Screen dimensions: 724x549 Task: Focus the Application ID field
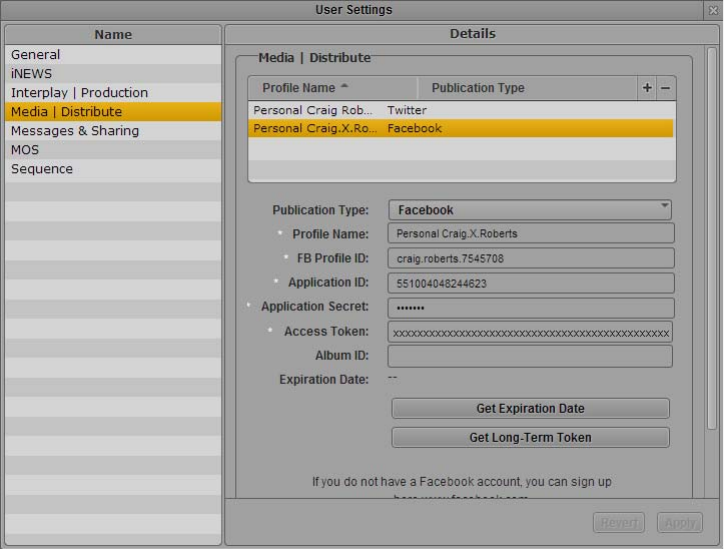[x=531, y=283]
